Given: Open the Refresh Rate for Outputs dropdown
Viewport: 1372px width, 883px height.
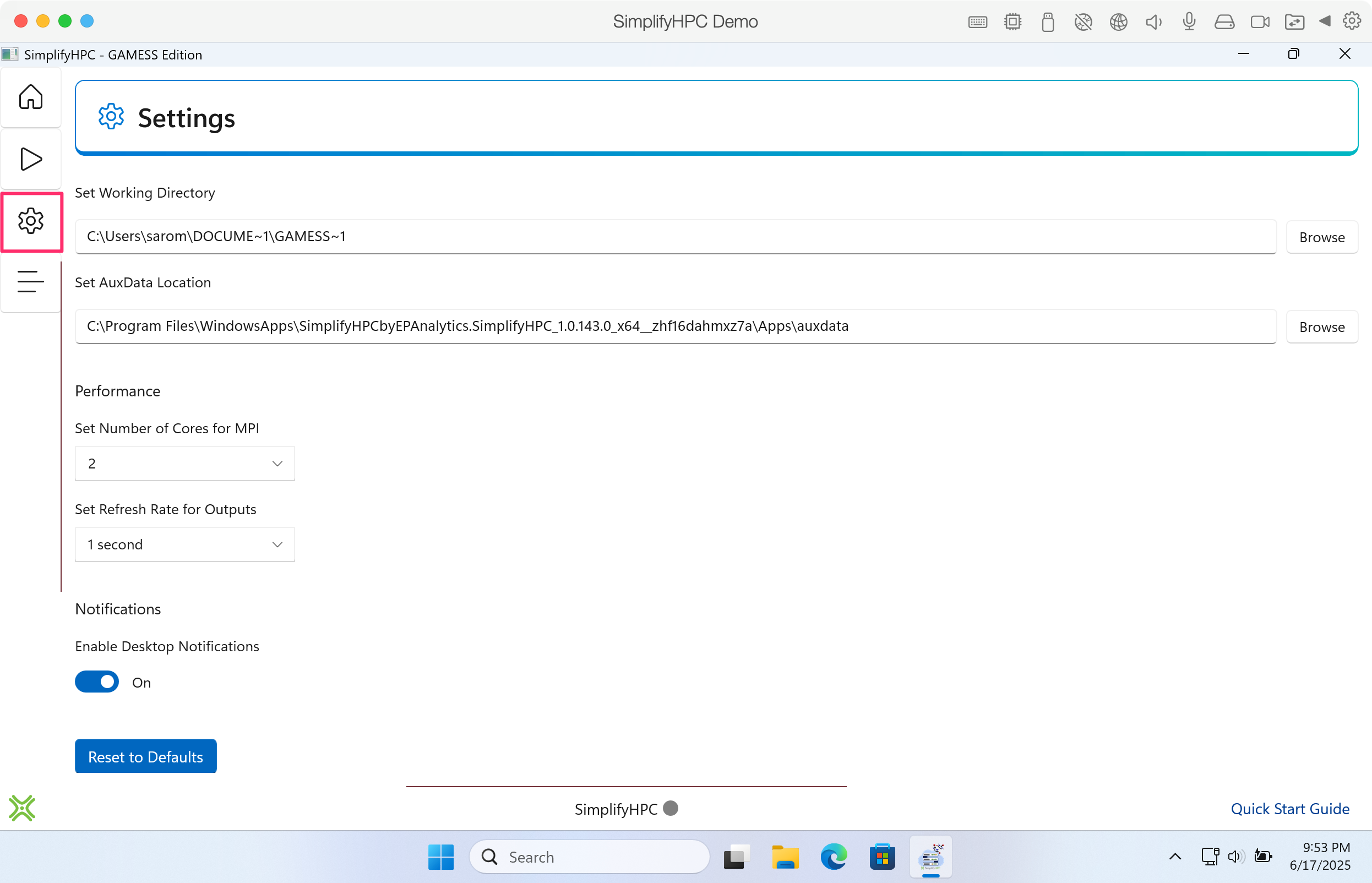Looking at the screenshot, I should click(184, 544).
